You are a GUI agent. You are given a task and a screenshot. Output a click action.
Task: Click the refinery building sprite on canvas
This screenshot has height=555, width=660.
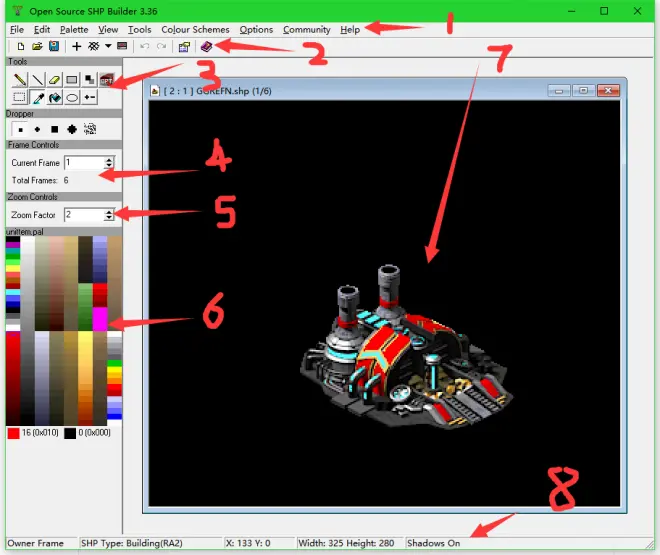pyautogui.click(x=406, y=347)
